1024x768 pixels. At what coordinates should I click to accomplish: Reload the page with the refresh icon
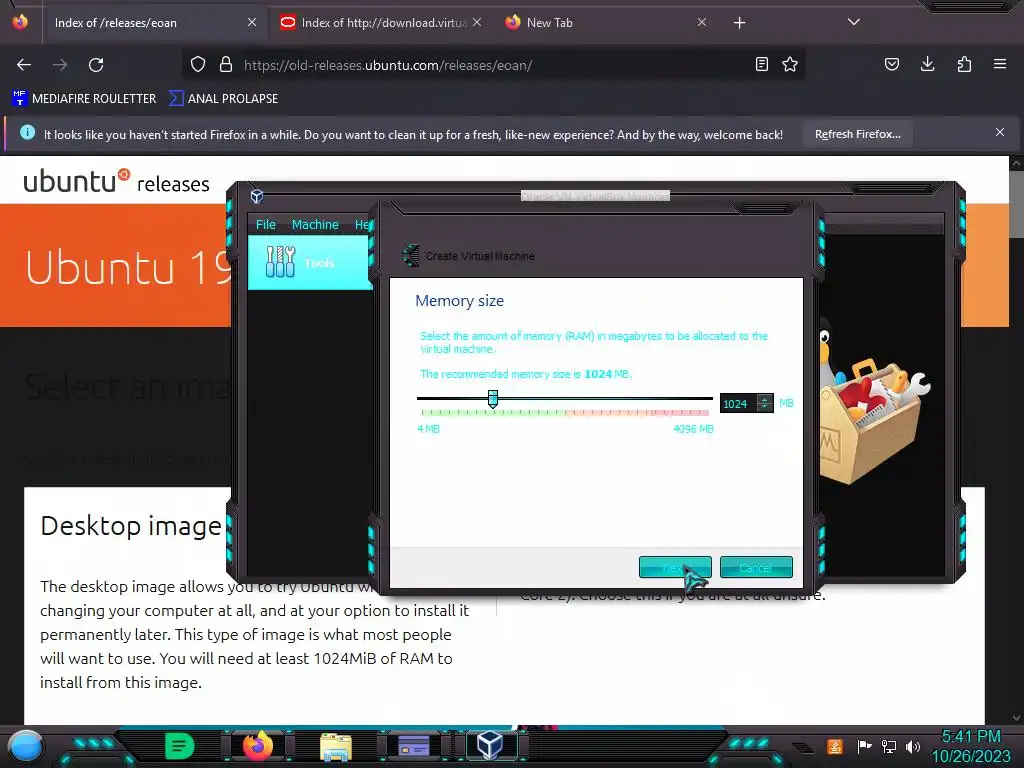96,65
